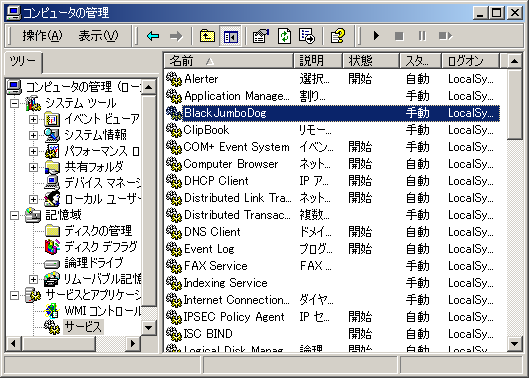Select Internet Connection... service
This screenshot has width=529, height=378.
pos(332,300)
